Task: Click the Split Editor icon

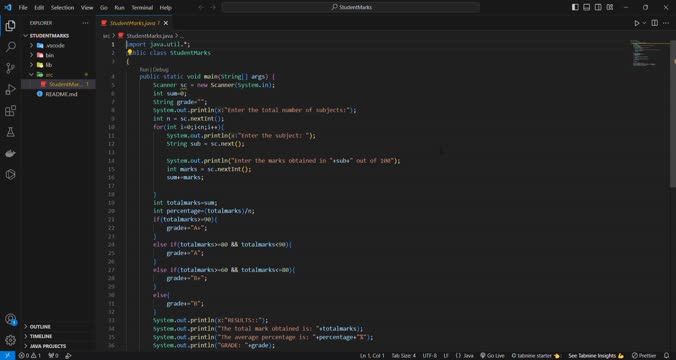Action: [x=654, y=23]
